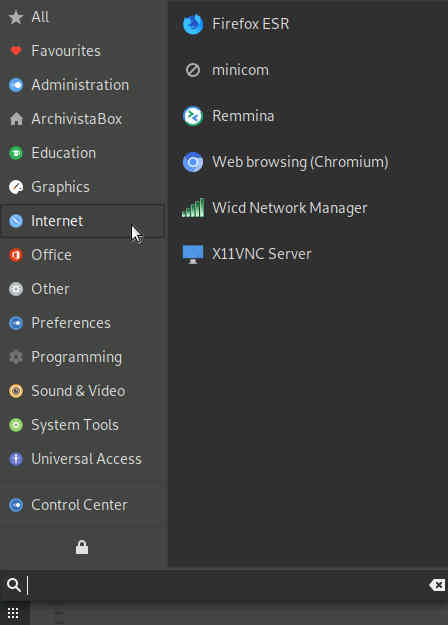This screenshot has width=448, height=625.
Task: Select the Internet category label
Action: (57, 221)
